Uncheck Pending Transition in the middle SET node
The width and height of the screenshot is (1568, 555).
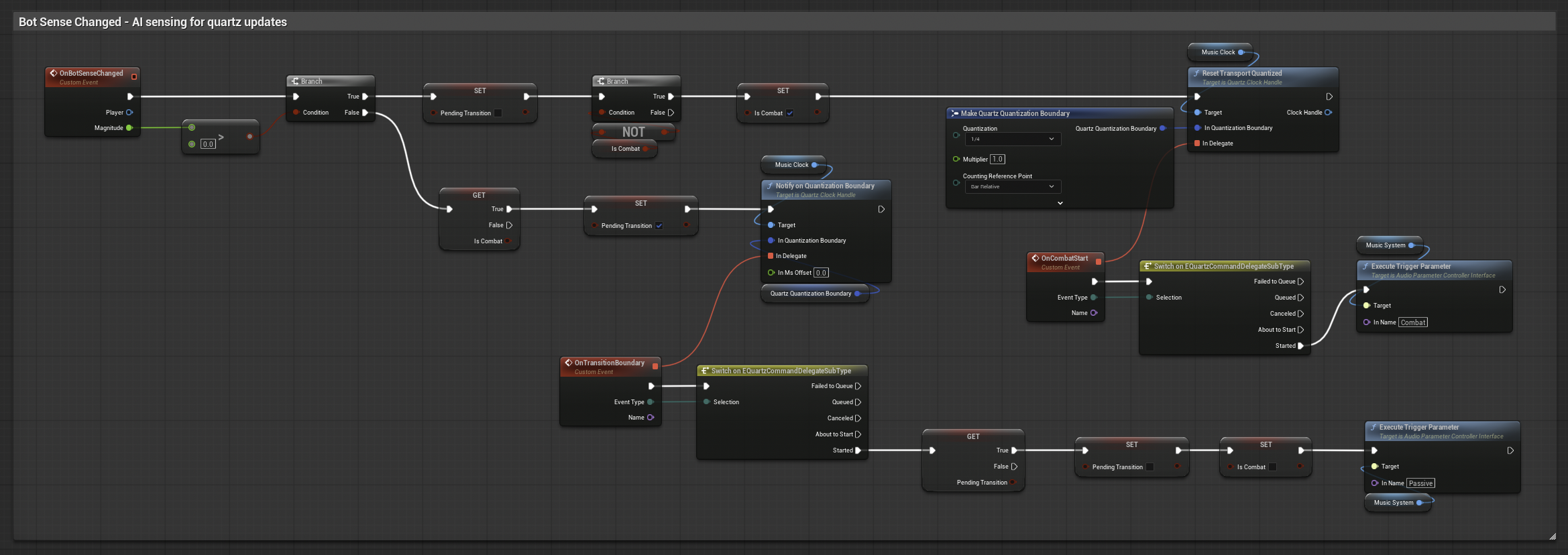(x=659, y=226)
